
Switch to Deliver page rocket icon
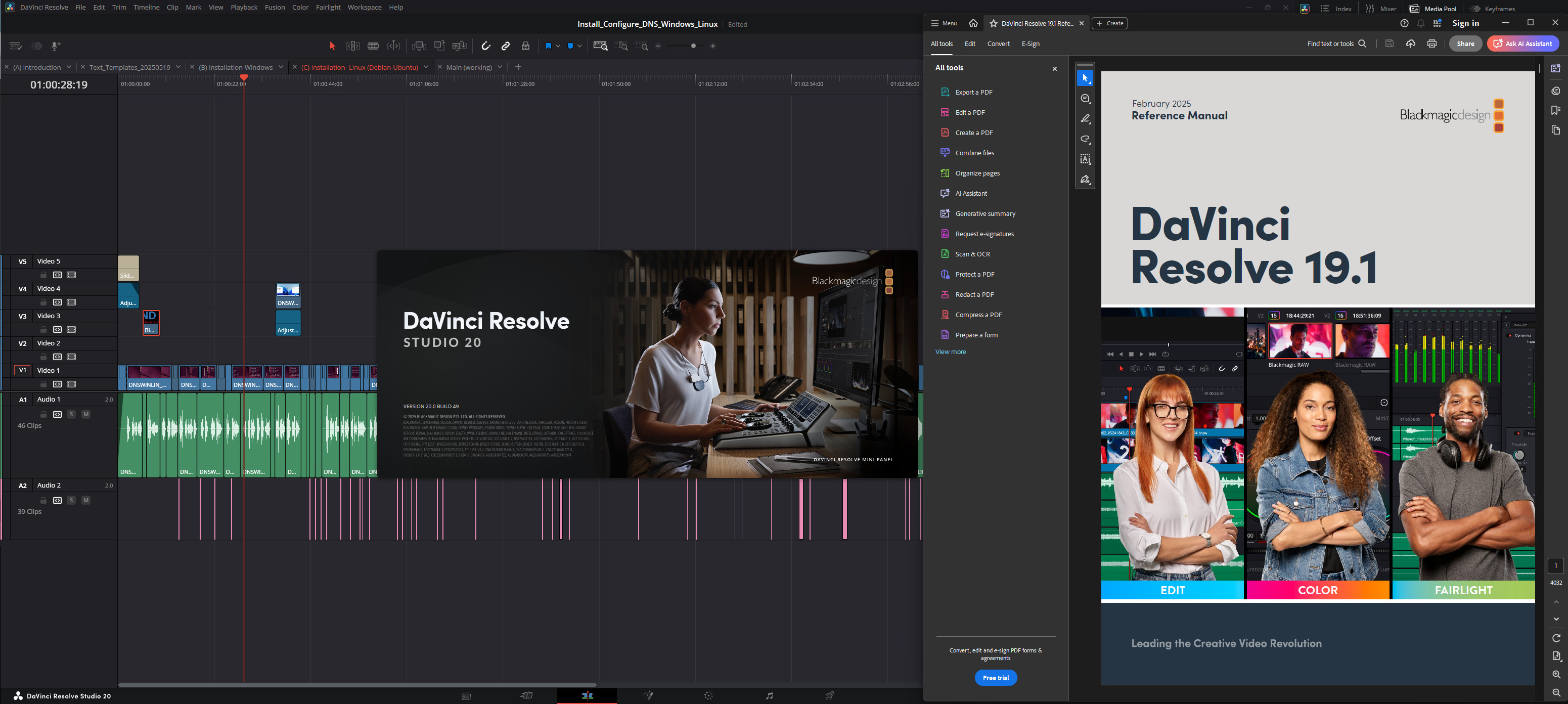pos(830,695)
